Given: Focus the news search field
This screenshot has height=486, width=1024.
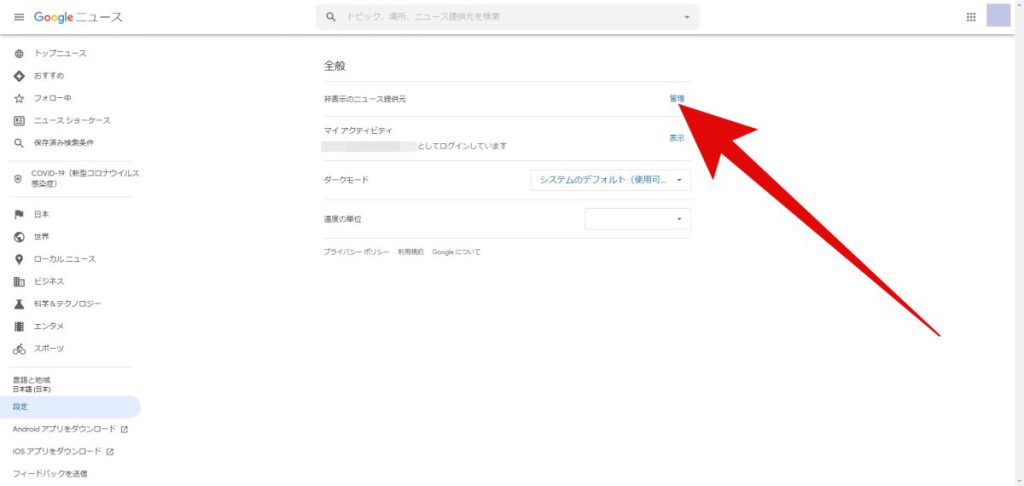Looking at the screenshot, I should (508, 17).
